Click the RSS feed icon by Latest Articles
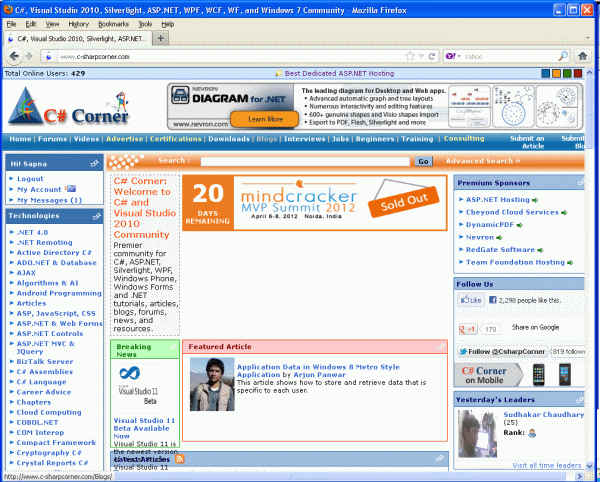600x482 pixels. tap(179, 459)
